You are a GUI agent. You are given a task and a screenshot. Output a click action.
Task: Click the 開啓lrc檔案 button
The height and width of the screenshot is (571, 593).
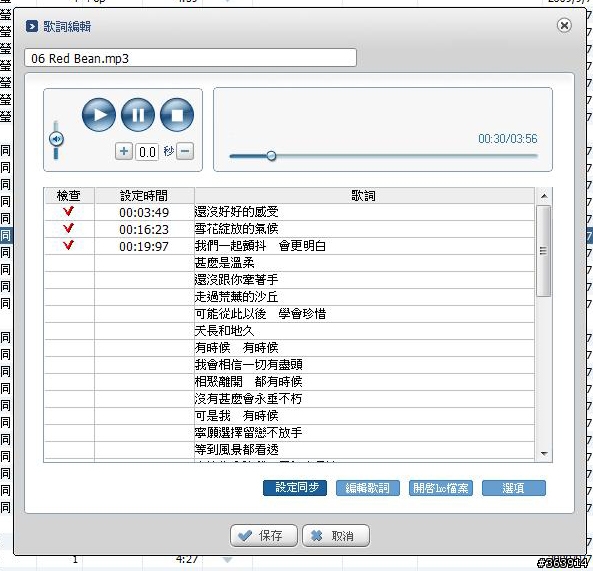pos(441,488)
